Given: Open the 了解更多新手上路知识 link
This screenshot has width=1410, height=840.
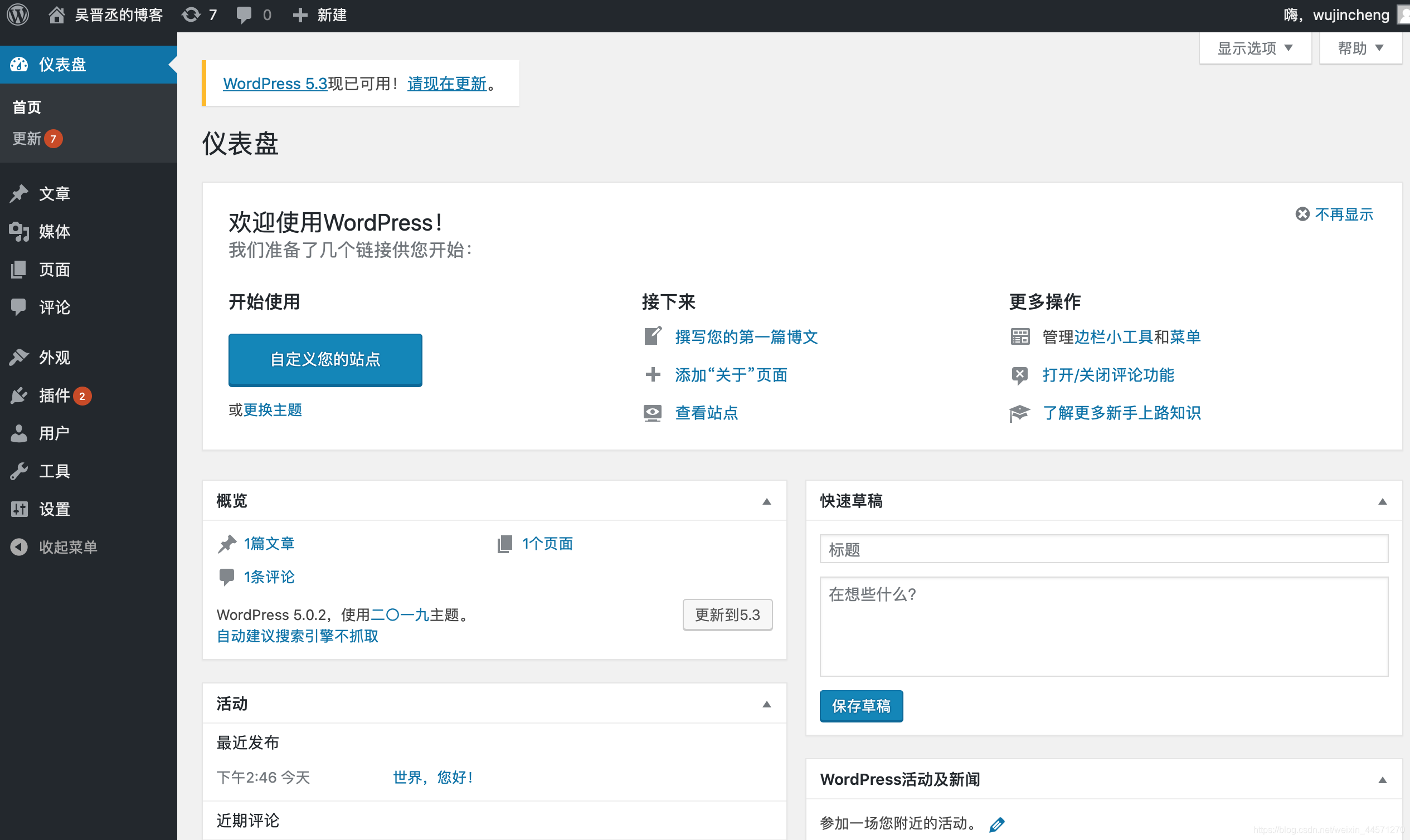Looking at the screenshot, I should click(x=1121, y=413).
